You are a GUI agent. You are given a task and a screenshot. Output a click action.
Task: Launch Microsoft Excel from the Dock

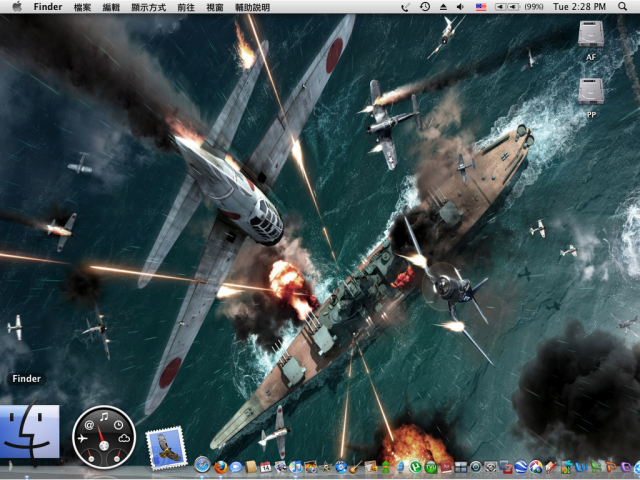[596, 467]
